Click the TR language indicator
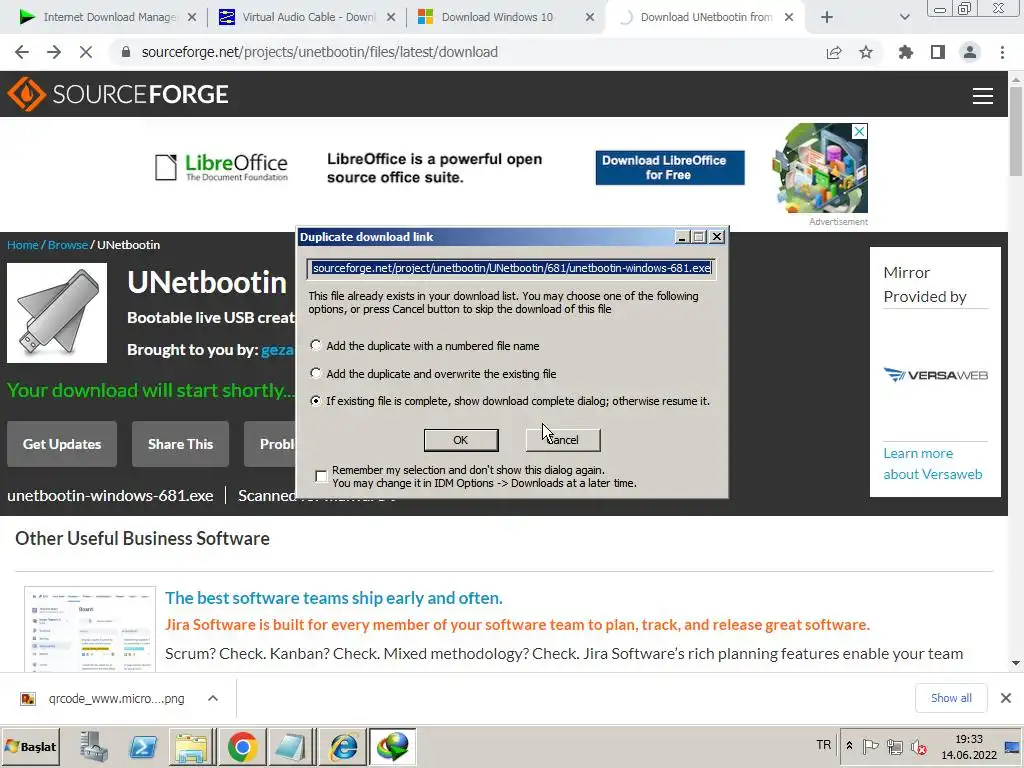 (824, 745)
